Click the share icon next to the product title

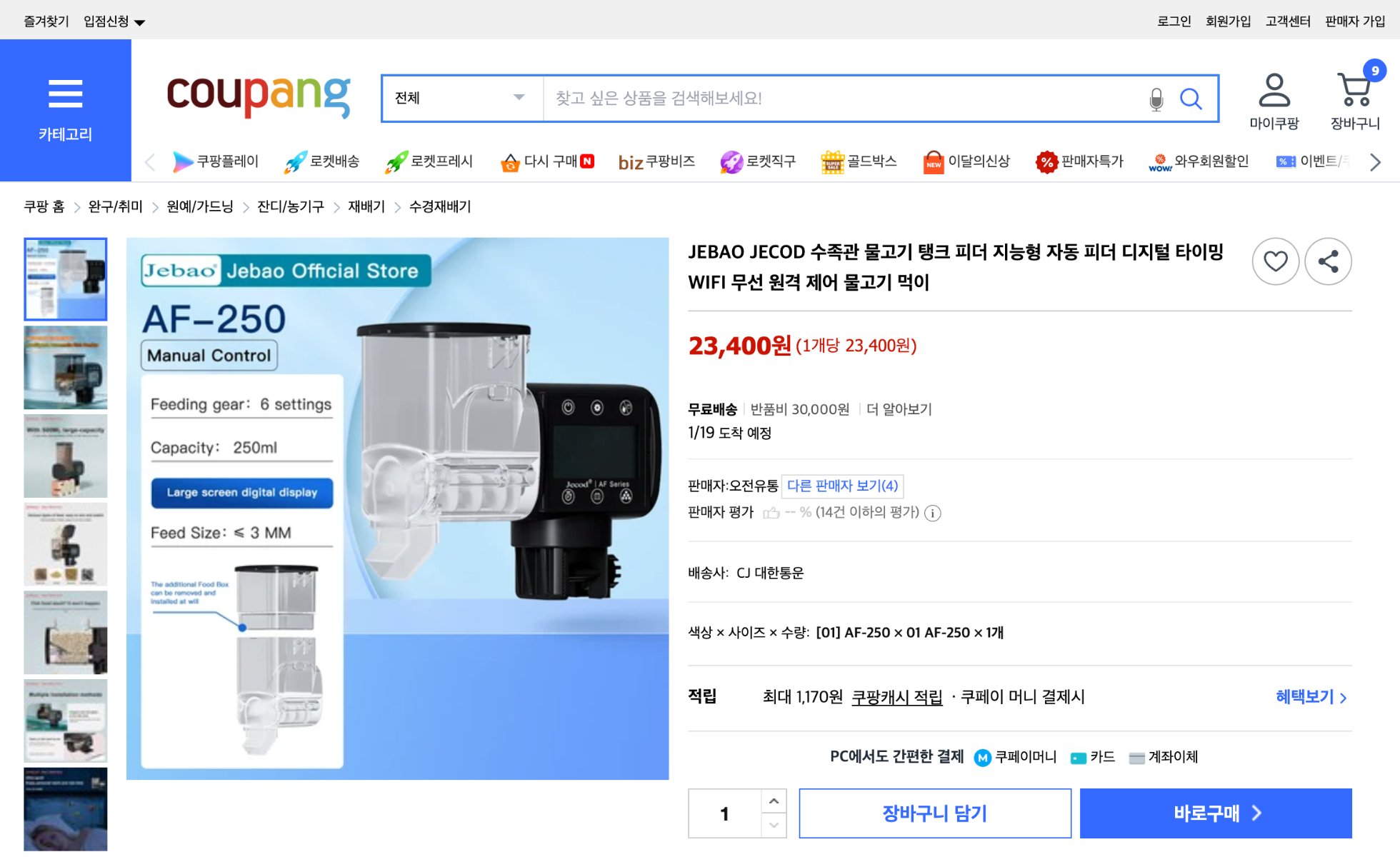(x=1328, y=262)
